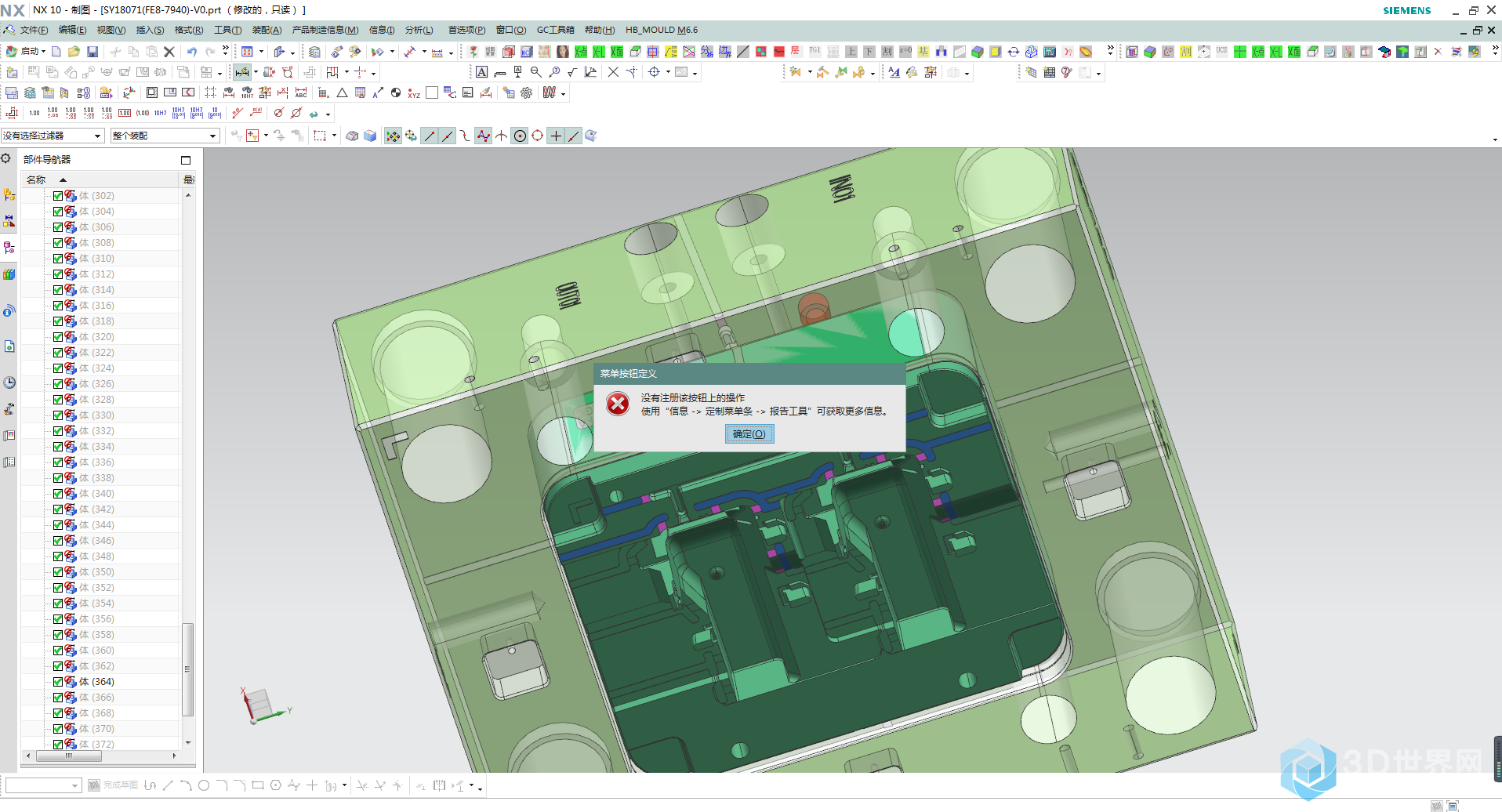1502x812 pixels.
Task: Click the navigator vertical scrollbar thumb
Action: [x=188, y=669]
